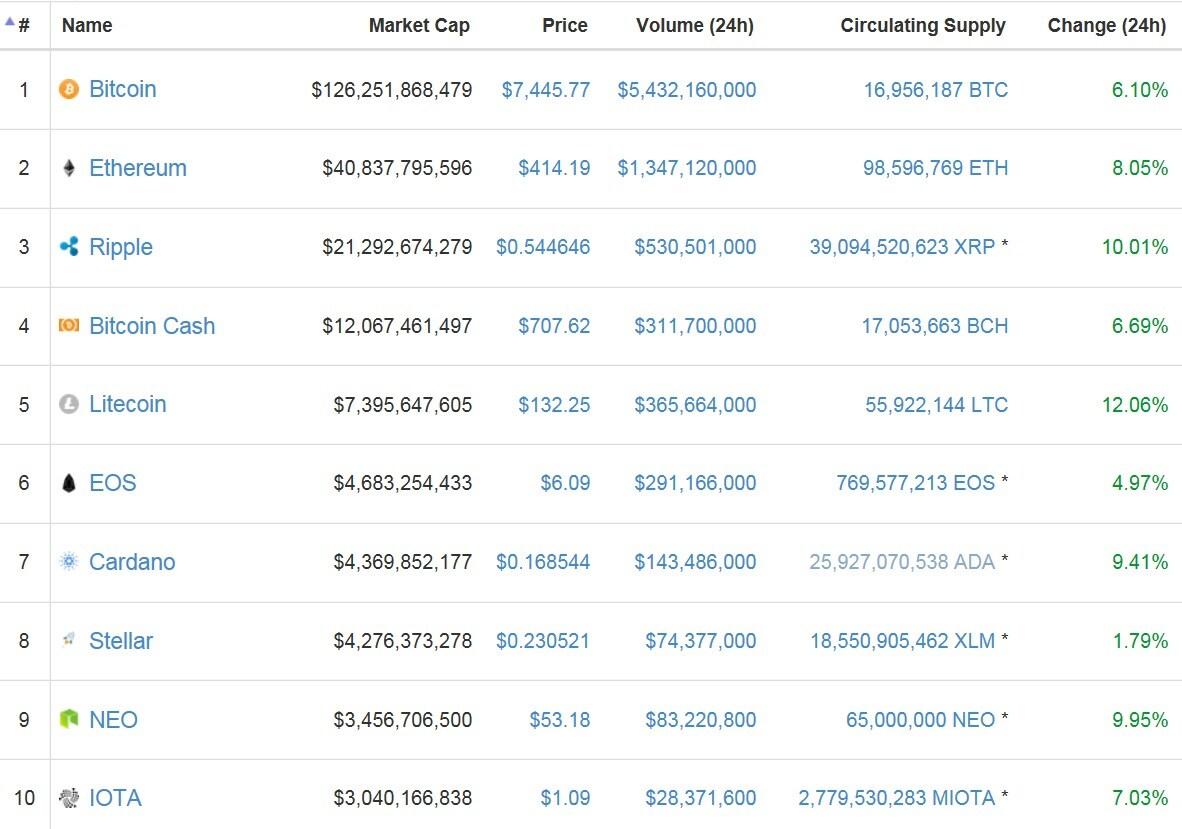Click the black EOS logo icon
Viewport: 1182px width, 829px height.
click(68, 483)
